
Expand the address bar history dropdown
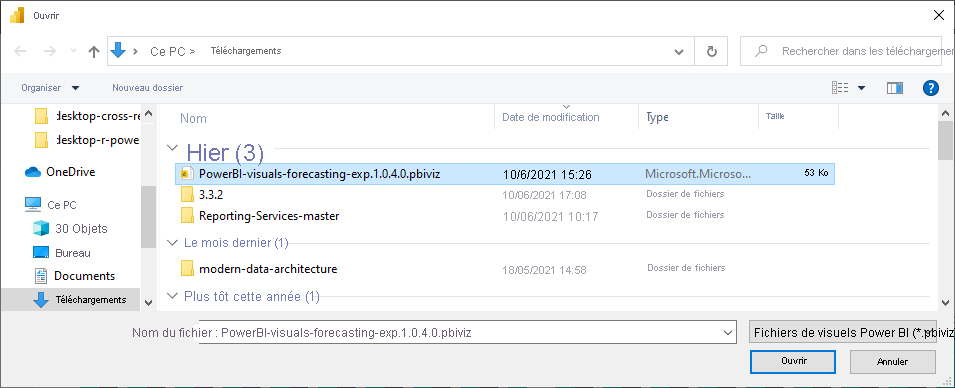[x=679, y=52]
